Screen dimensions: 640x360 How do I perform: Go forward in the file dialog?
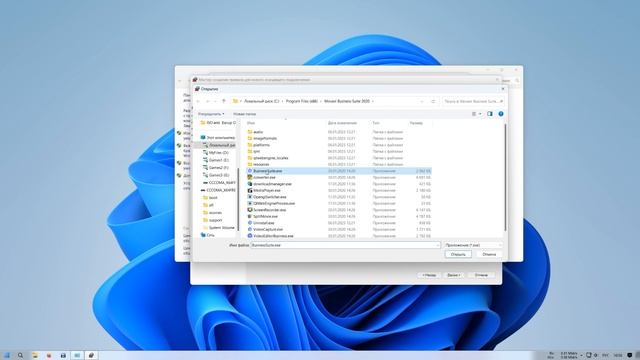tap(207, 101)
